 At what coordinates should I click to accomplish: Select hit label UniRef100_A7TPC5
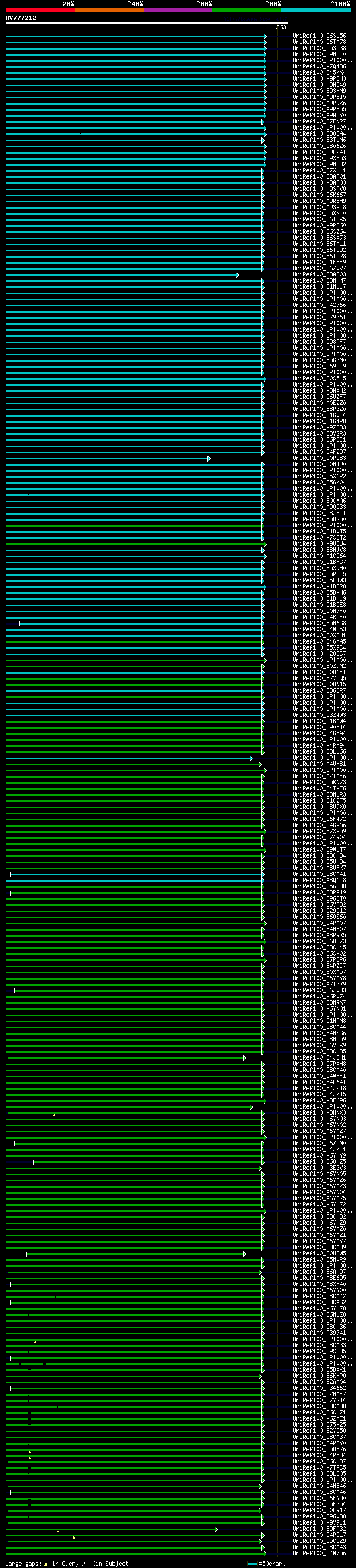pos(319,1467)
